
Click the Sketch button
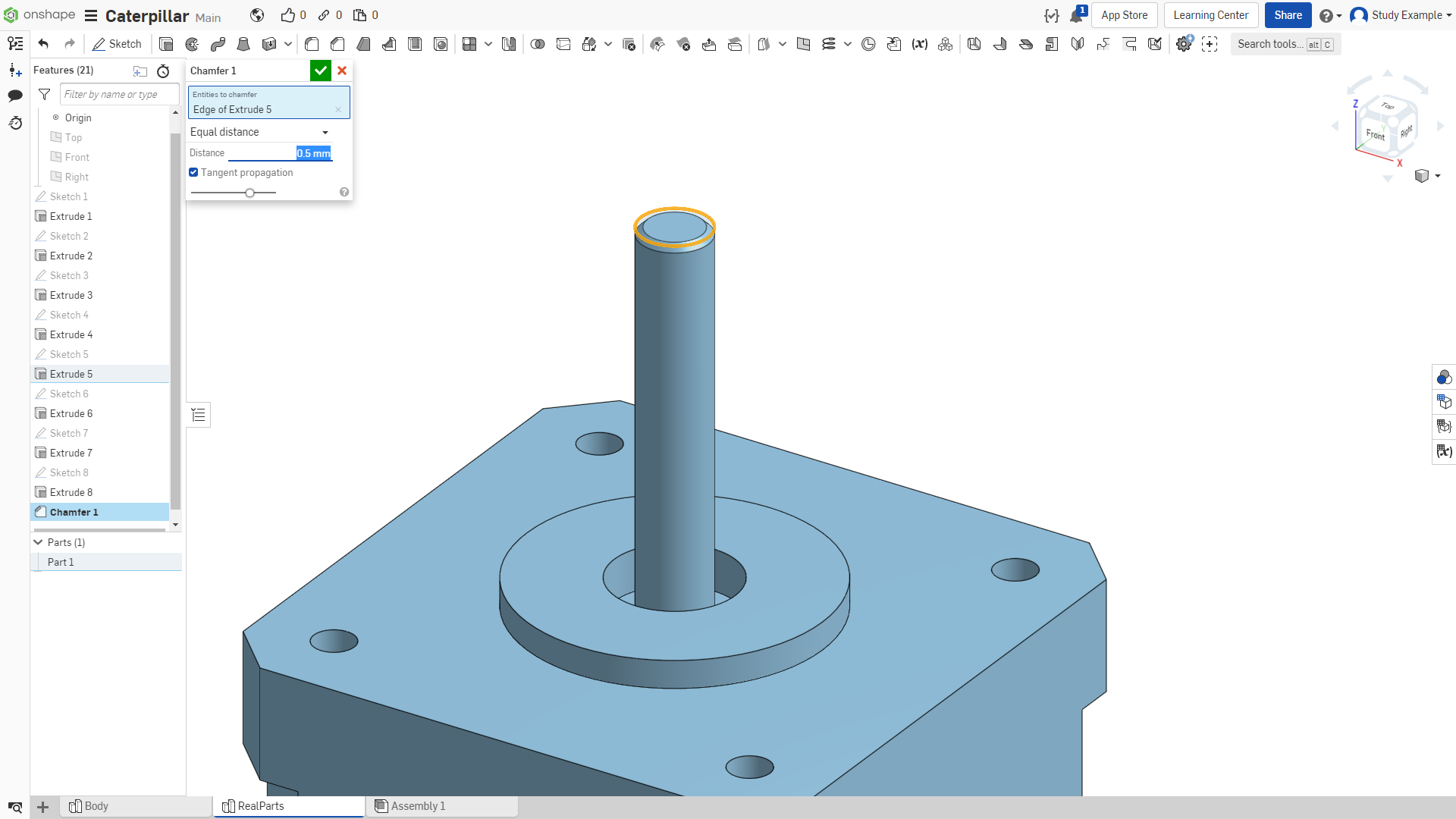pos(118,44)
